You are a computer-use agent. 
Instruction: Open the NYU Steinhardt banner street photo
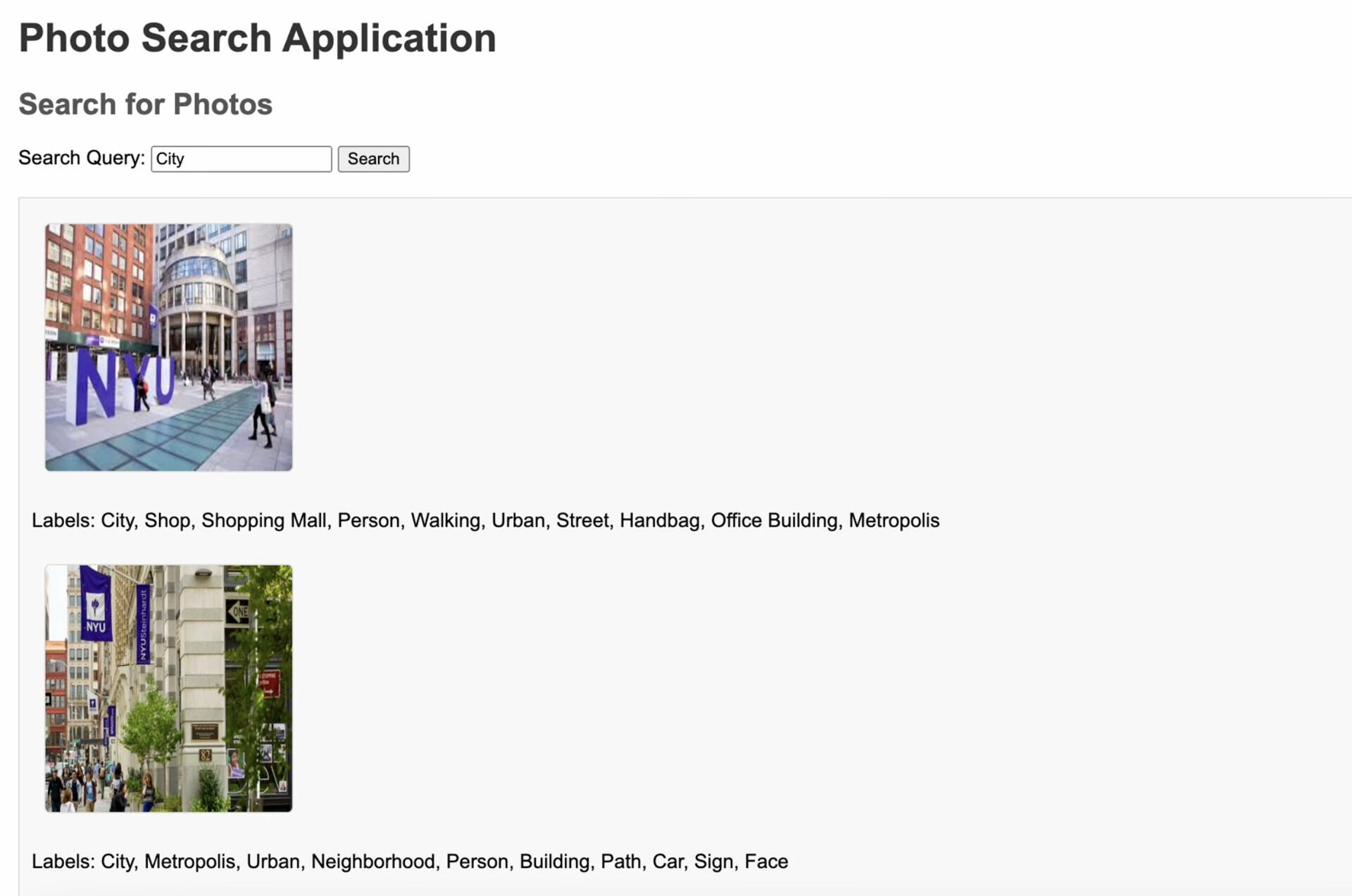tap(169, 688)
